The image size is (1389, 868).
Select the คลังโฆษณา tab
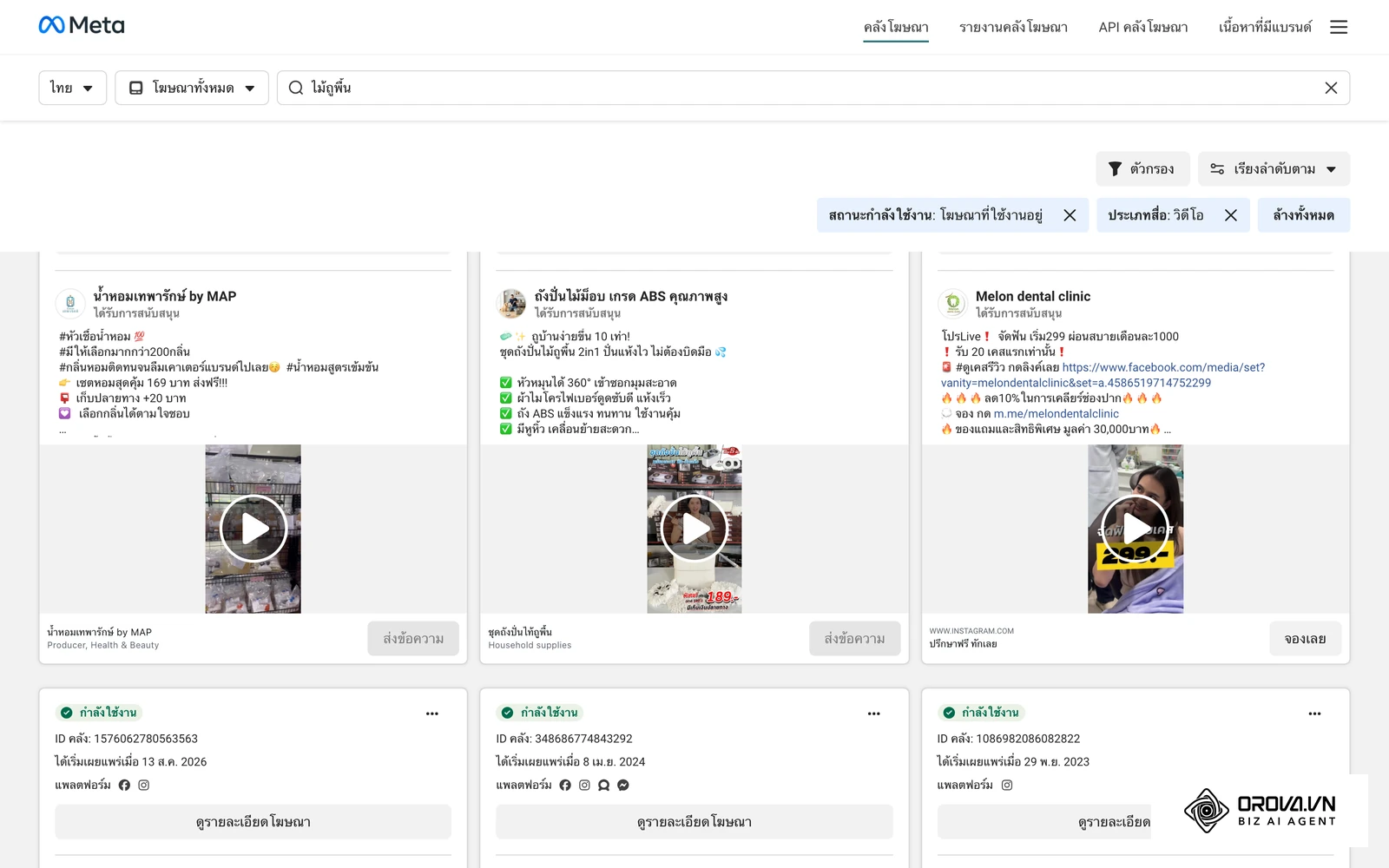(896, 27)
